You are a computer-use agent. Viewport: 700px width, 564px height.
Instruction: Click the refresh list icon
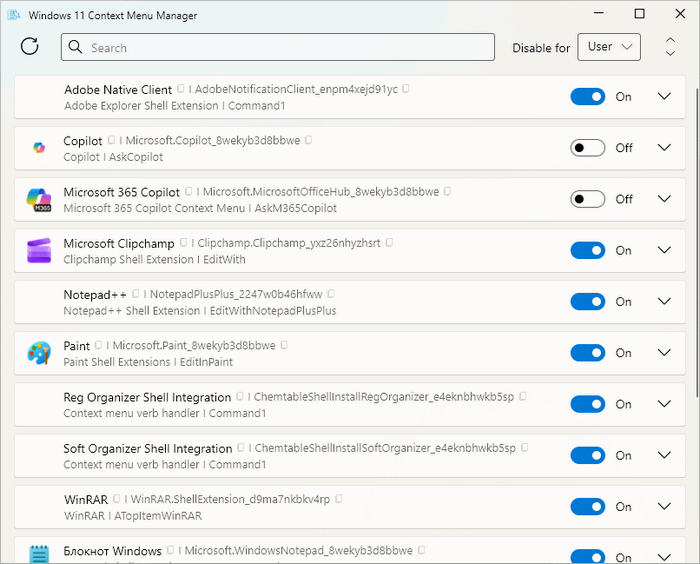pos(30,46)
